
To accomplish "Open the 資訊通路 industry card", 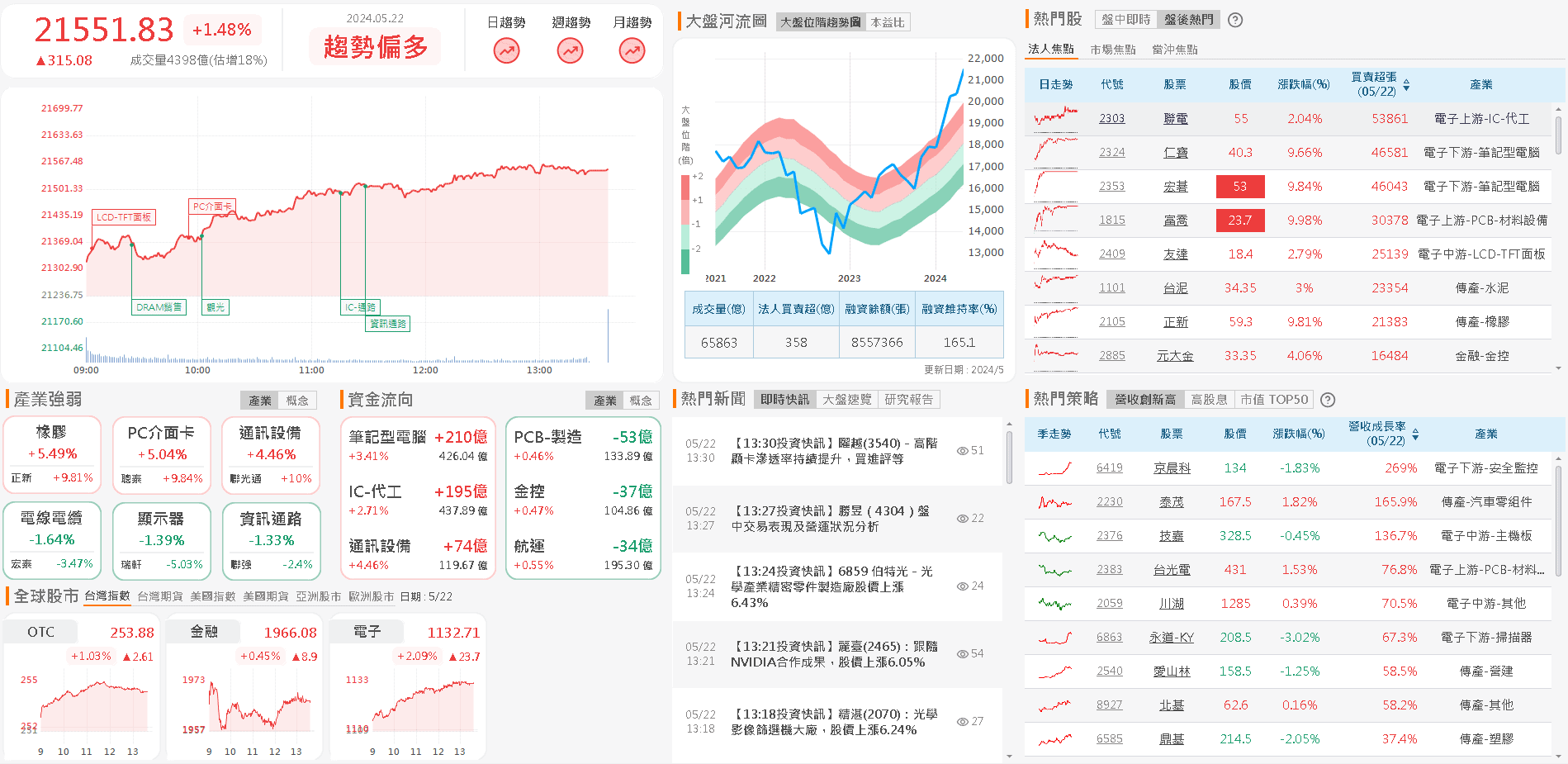I will (x=271, y=541).
